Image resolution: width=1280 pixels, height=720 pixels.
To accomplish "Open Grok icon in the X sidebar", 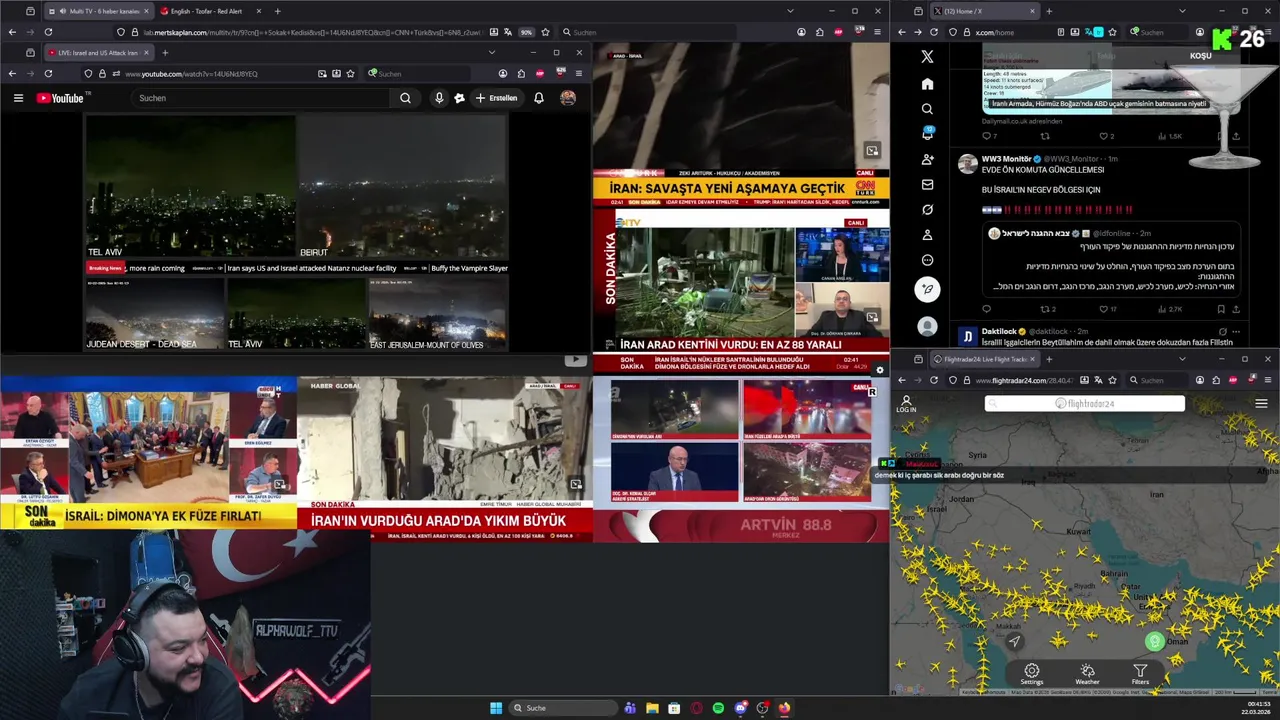I will tap(927, 210).
